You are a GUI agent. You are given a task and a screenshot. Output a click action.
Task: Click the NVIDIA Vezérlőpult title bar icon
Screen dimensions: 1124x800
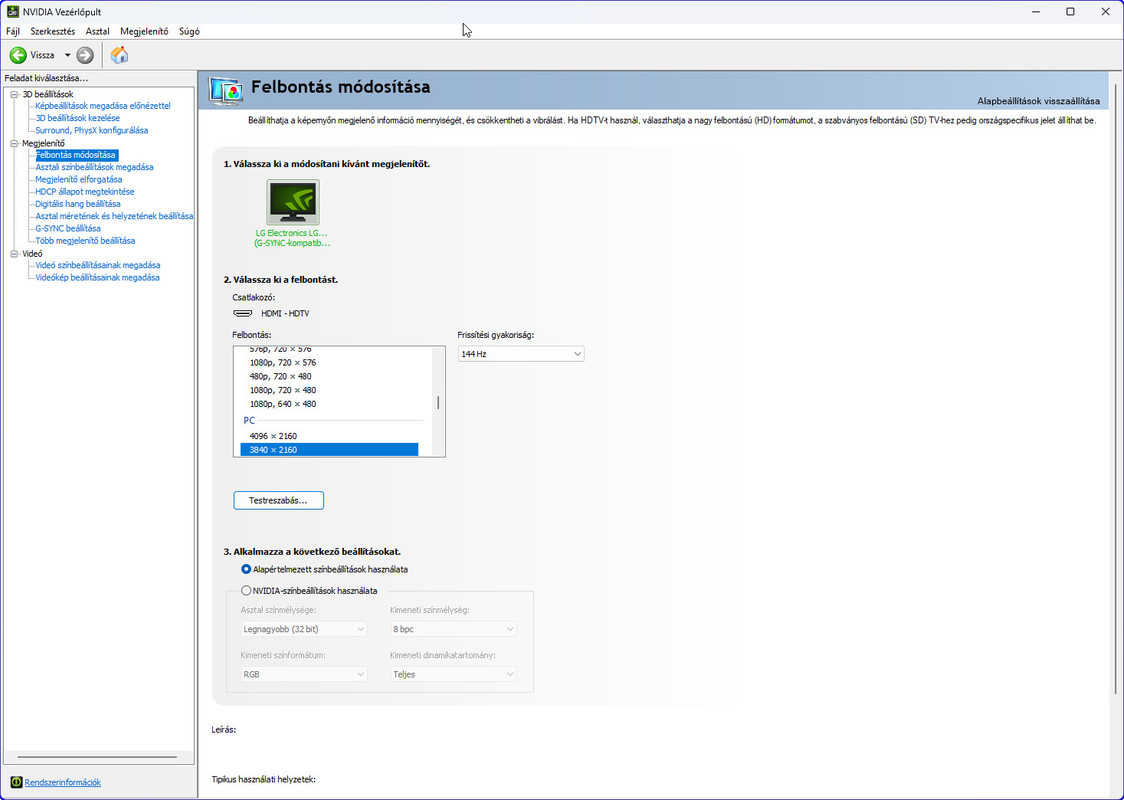coord(12,11)
